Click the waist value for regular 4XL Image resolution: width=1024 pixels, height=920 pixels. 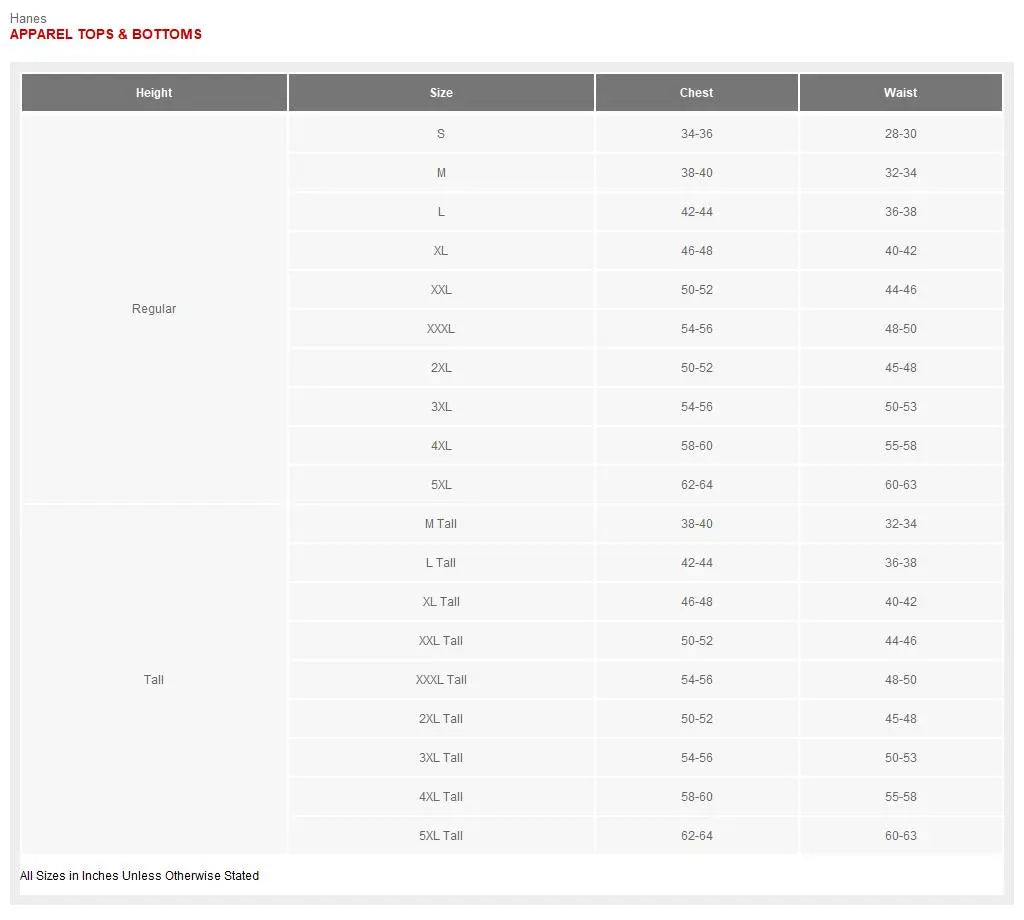(x=900, y=446)
